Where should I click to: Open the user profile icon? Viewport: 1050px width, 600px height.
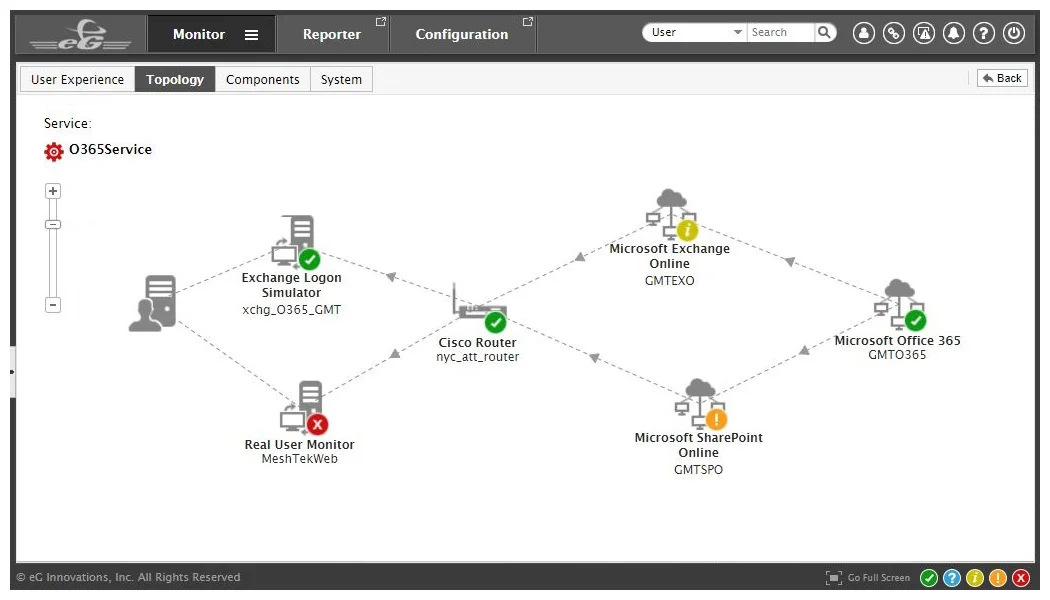864,33
